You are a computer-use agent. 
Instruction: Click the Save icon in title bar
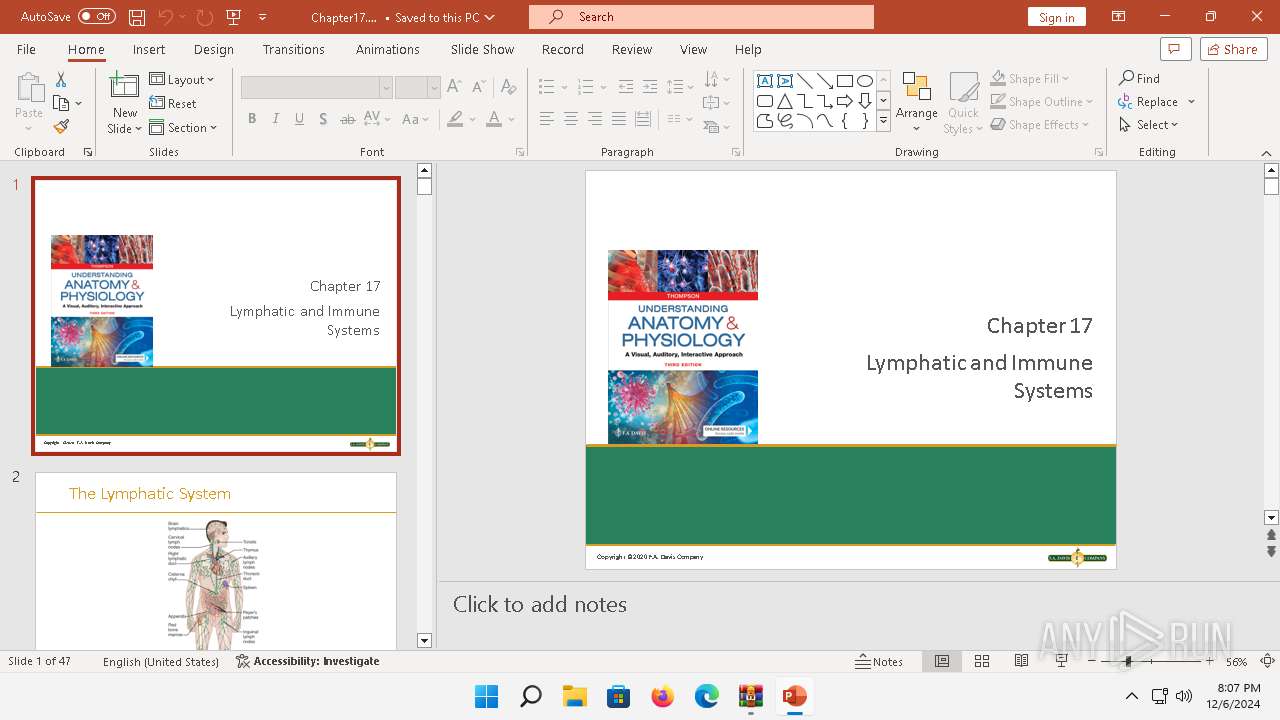pos(137,17)
